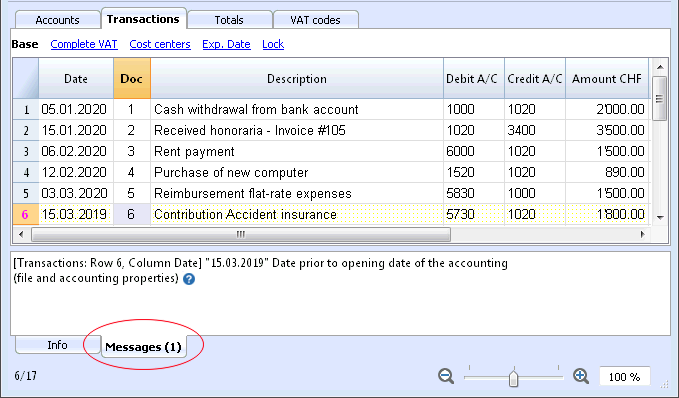Screen dimensions: 679x398
Task: Select row header number 1
Action: pos(26,109)
